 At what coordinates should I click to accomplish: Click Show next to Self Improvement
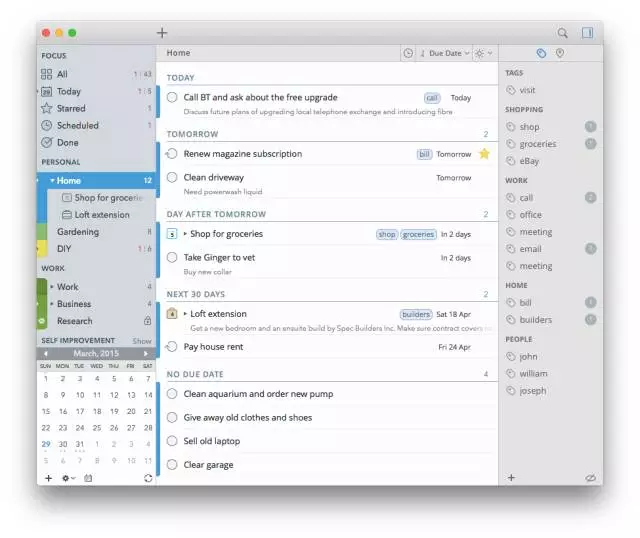[142, 340]
